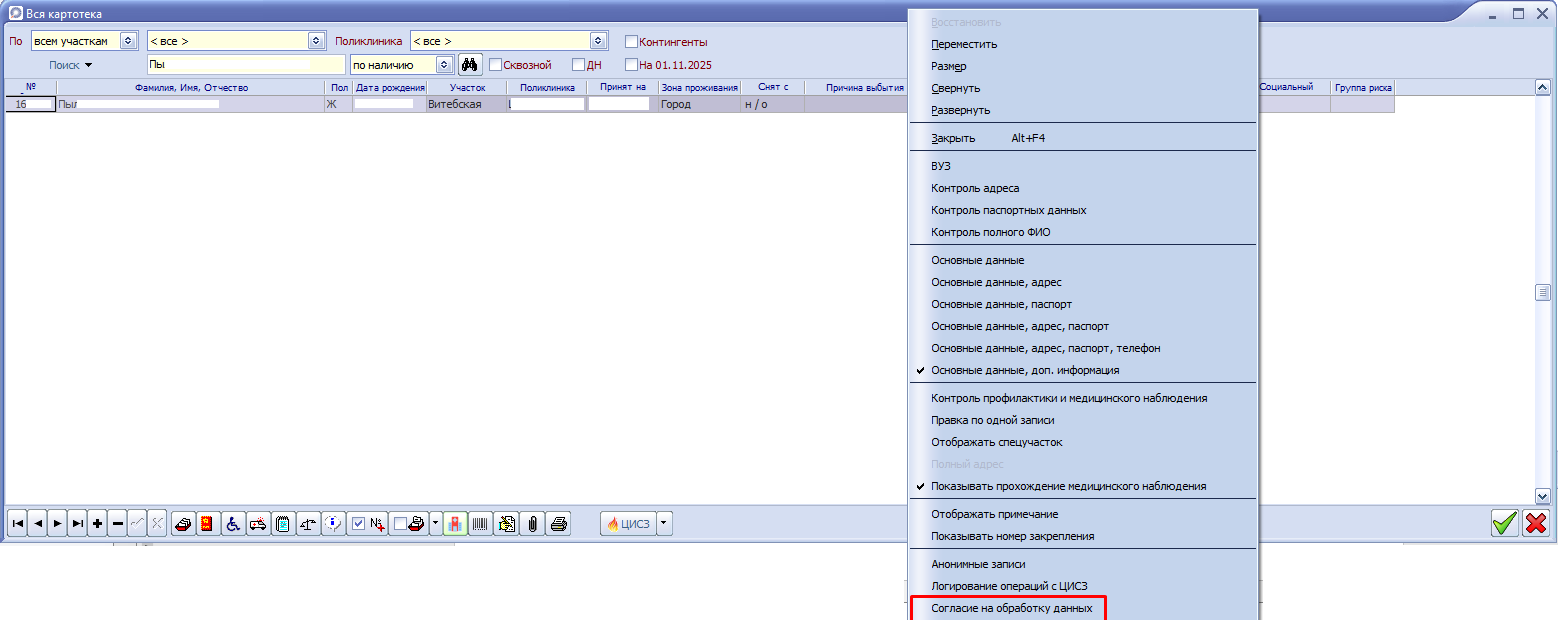Click the ambulance icon in toolbar

(x=258, y=523)
